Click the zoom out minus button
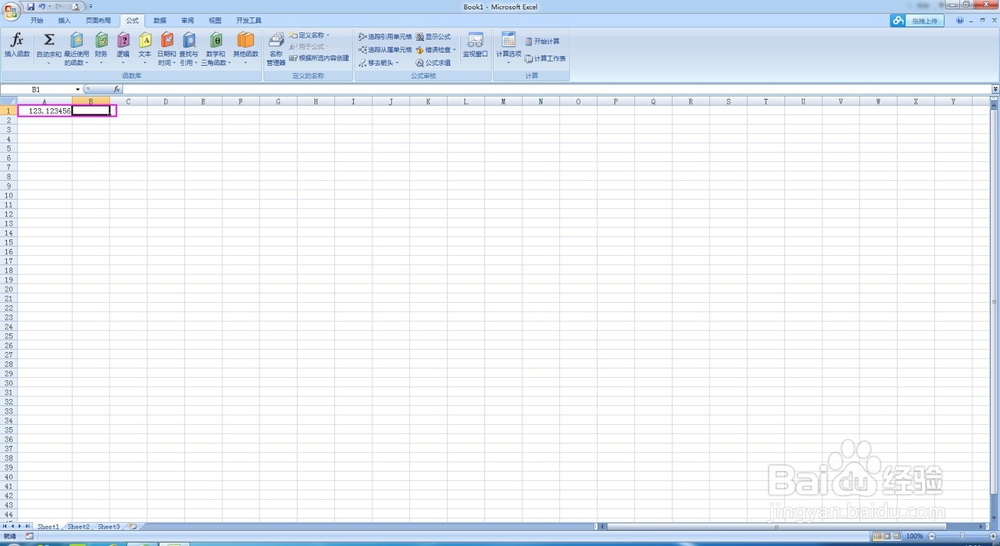Image resolution: width=1000 pixels, height=546 pixels. click(x=932, y=536)
